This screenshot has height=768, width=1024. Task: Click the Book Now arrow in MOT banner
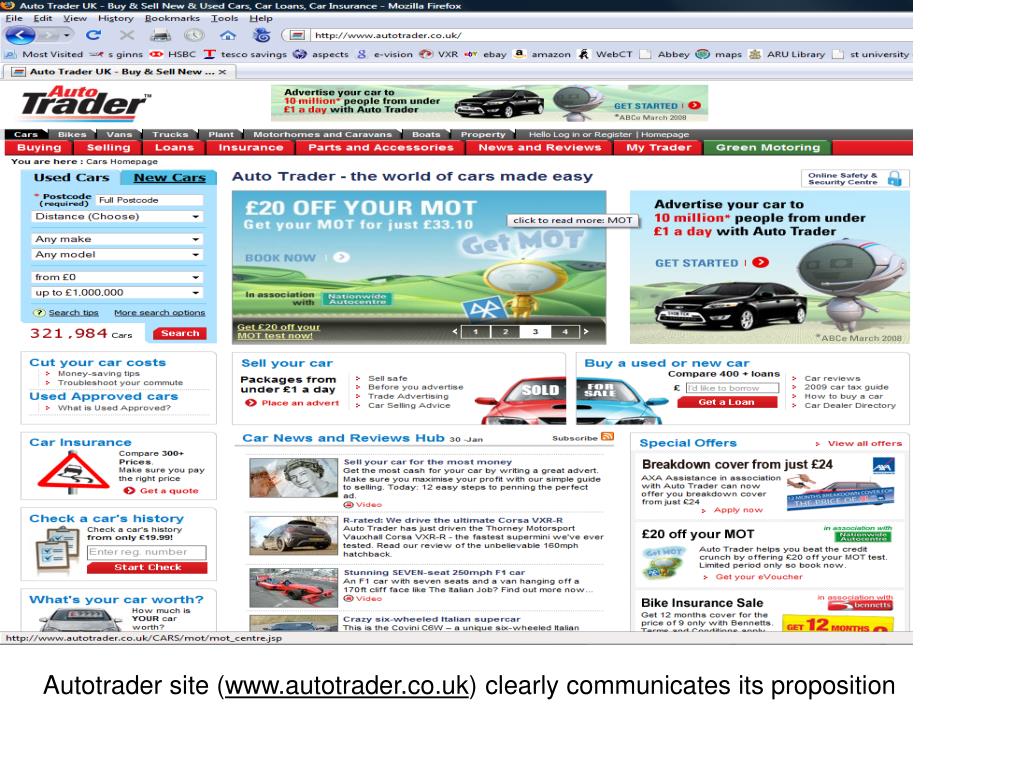(x=342, y=257)
